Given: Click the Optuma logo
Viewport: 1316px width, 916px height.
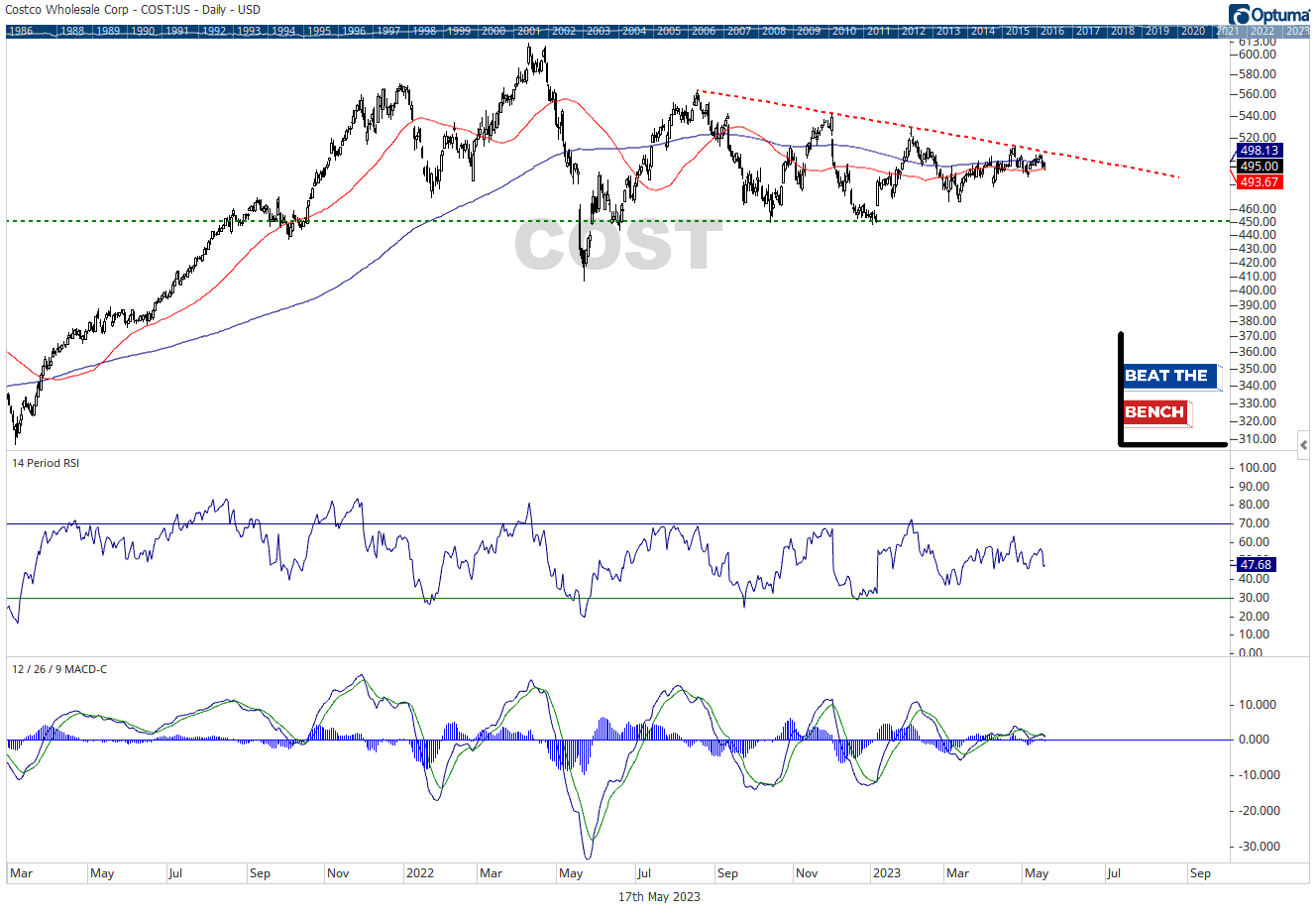Looking at the screenshot, I should coord(1269,14).
